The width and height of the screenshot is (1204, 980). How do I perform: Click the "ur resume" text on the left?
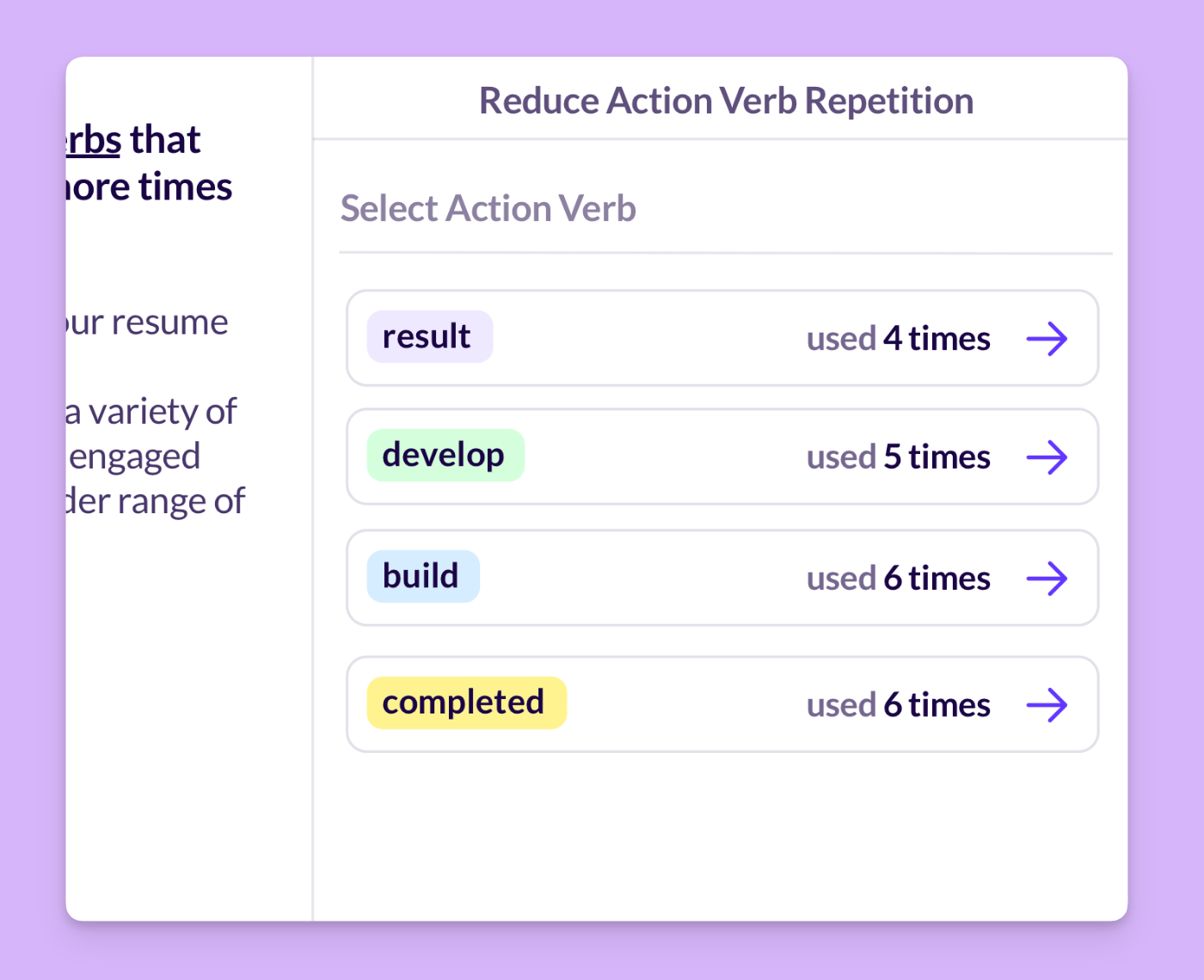pos(148,323)
